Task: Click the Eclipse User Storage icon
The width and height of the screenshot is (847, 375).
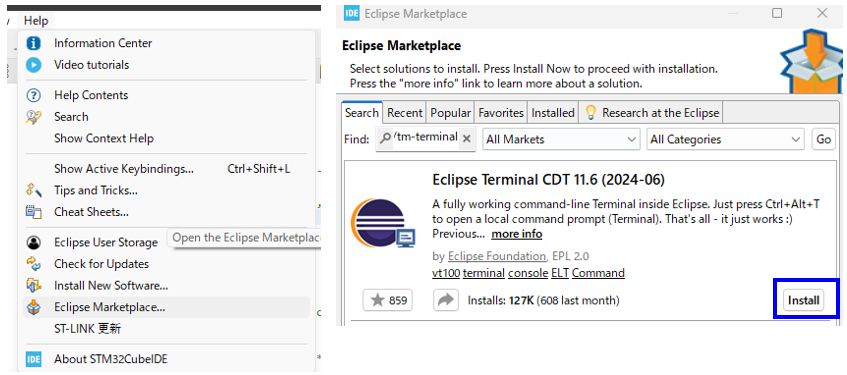Action: pyautogui.click(x=33, y=243)
